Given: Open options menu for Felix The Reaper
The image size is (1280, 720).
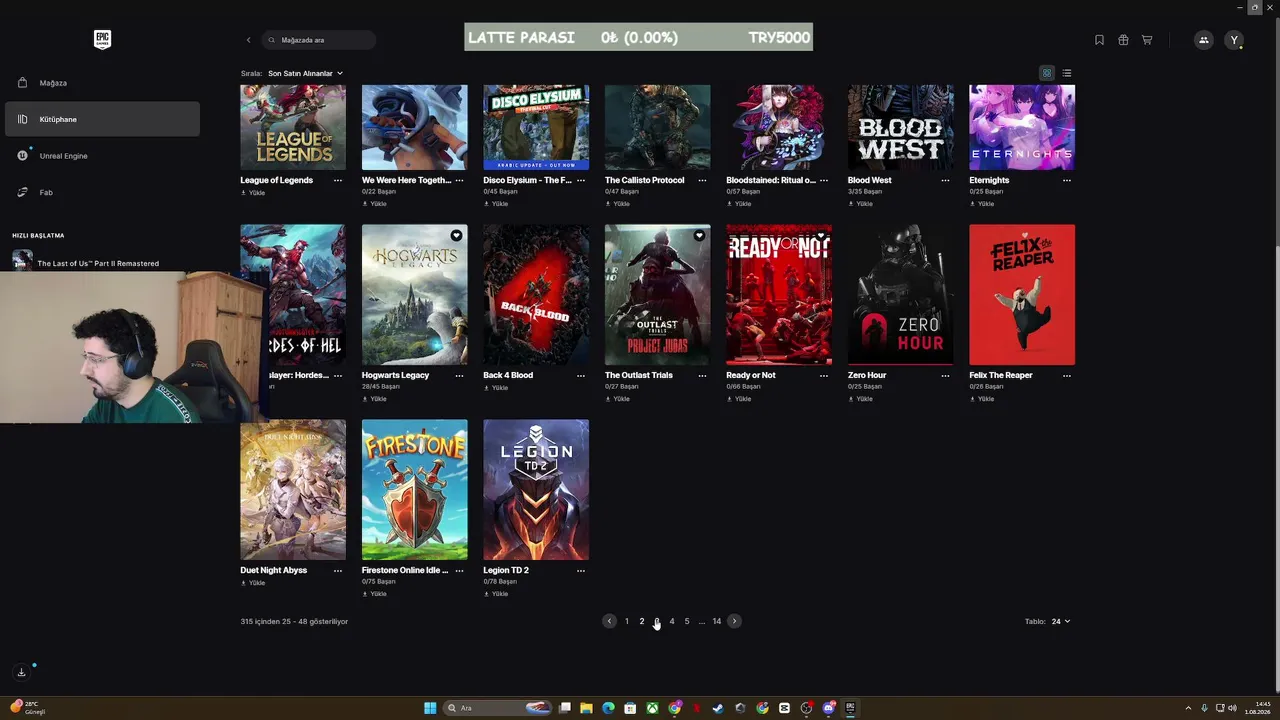Looking at the screenshot, I should tap(1067, 375).
